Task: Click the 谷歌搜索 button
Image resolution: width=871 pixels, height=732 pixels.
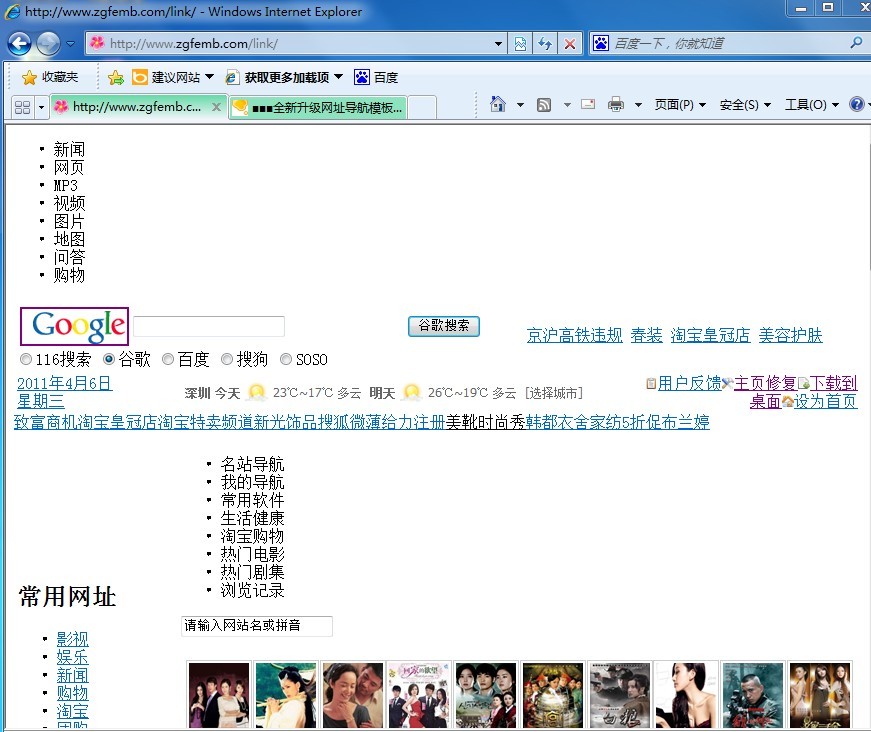Action: click(444, 326)
